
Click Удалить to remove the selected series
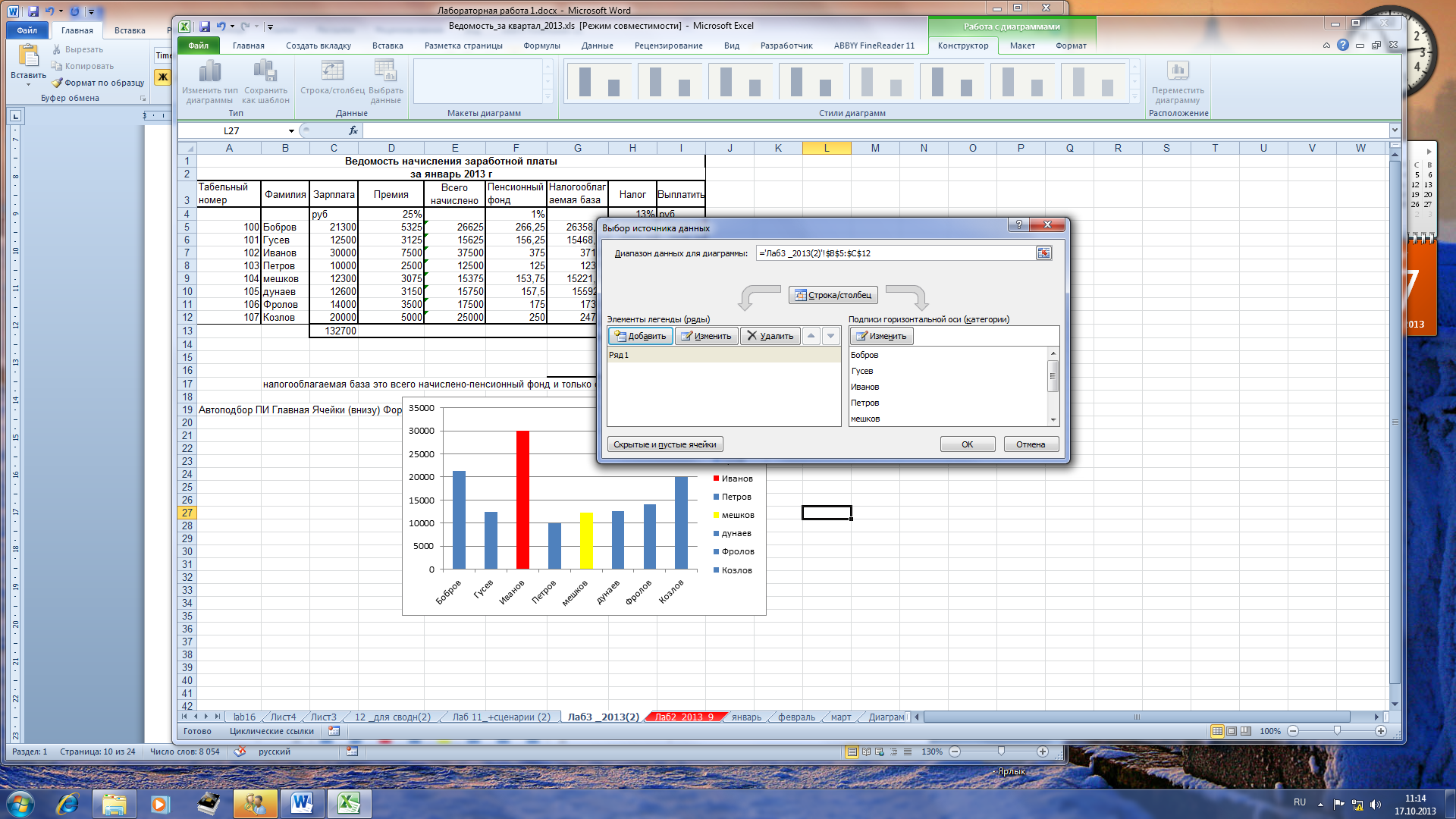coord(770,336)
